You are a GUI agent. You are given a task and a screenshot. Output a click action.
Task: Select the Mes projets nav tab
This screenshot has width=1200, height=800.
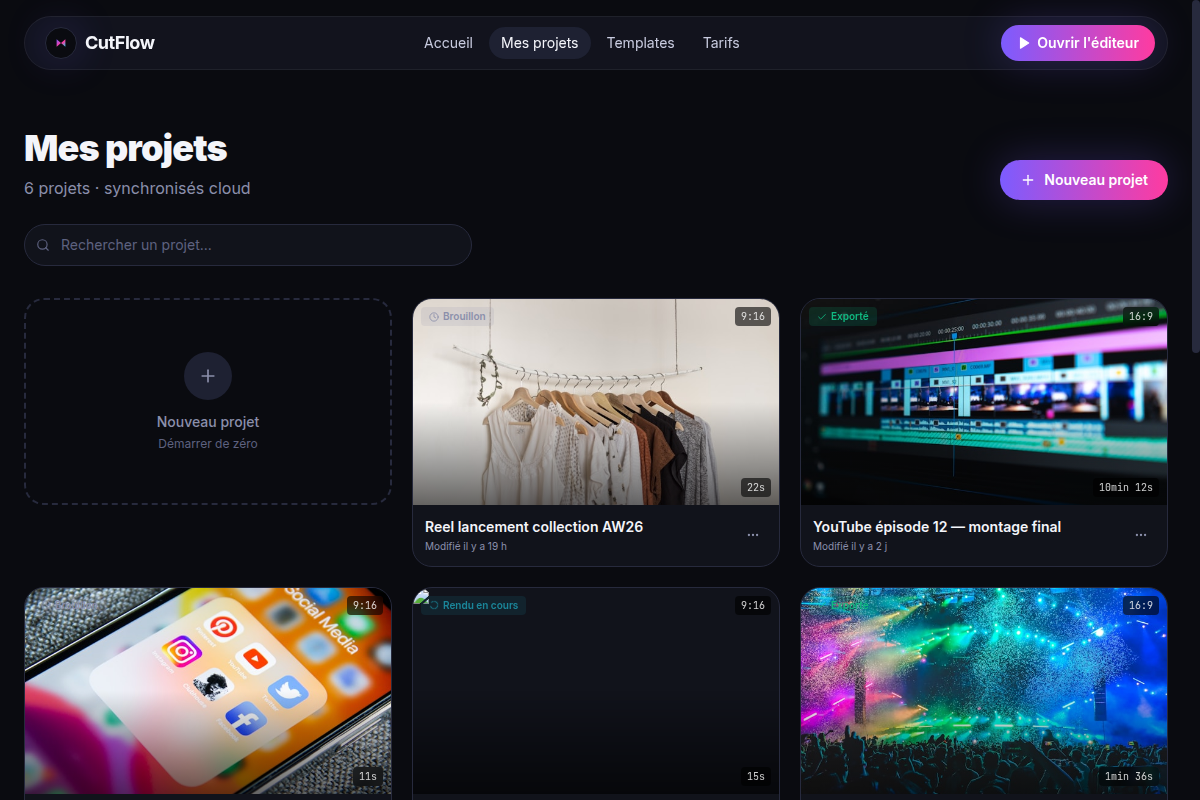point(540,43)
